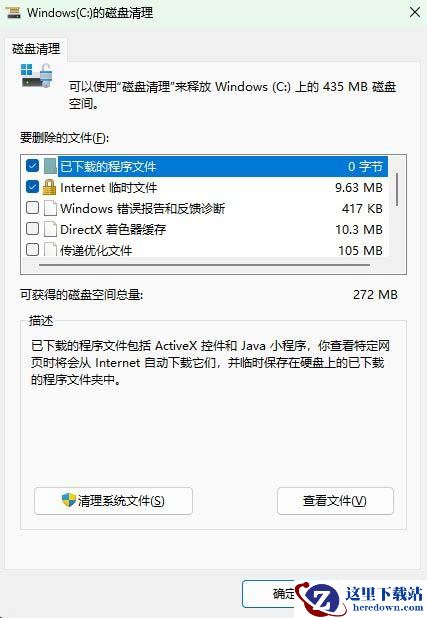Confirm with the 确定 button

(x=272, y=594)
